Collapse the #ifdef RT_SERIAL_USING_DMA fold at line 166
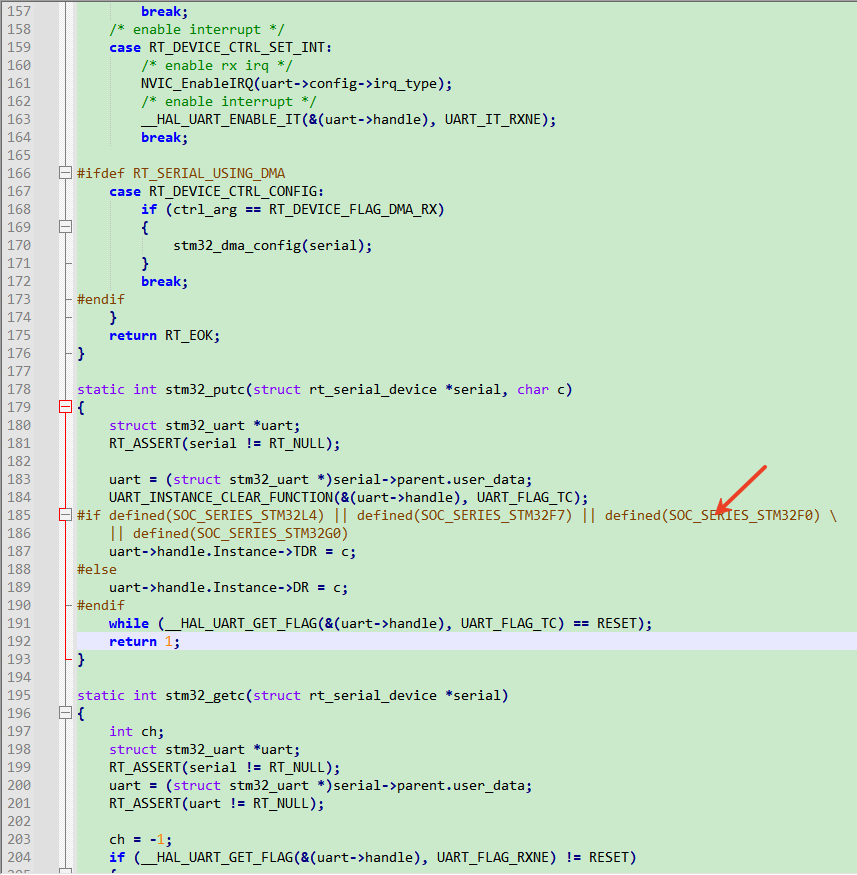This screenshot has width=857, height=875. click(65, 173)
